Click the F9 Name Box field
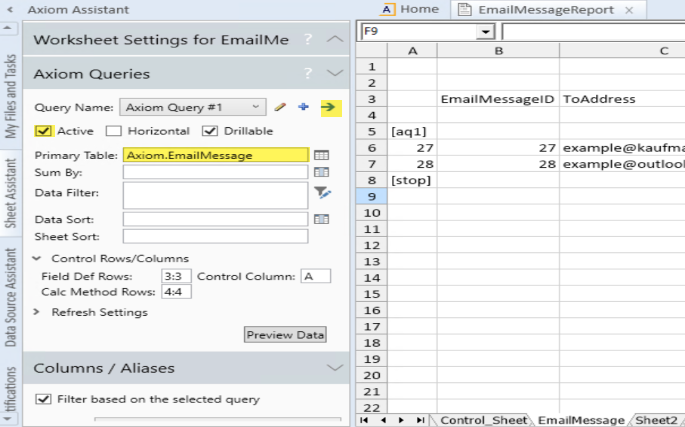 point(419,31)
